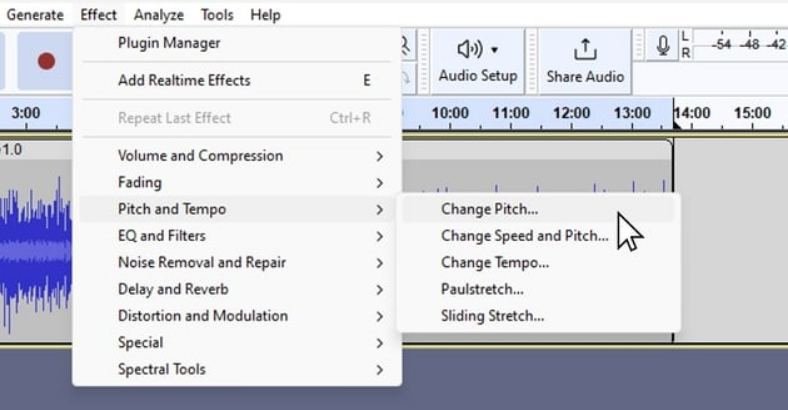Click the Share Audio upload icon
788x410 pixels.
[x=584, y=49]
